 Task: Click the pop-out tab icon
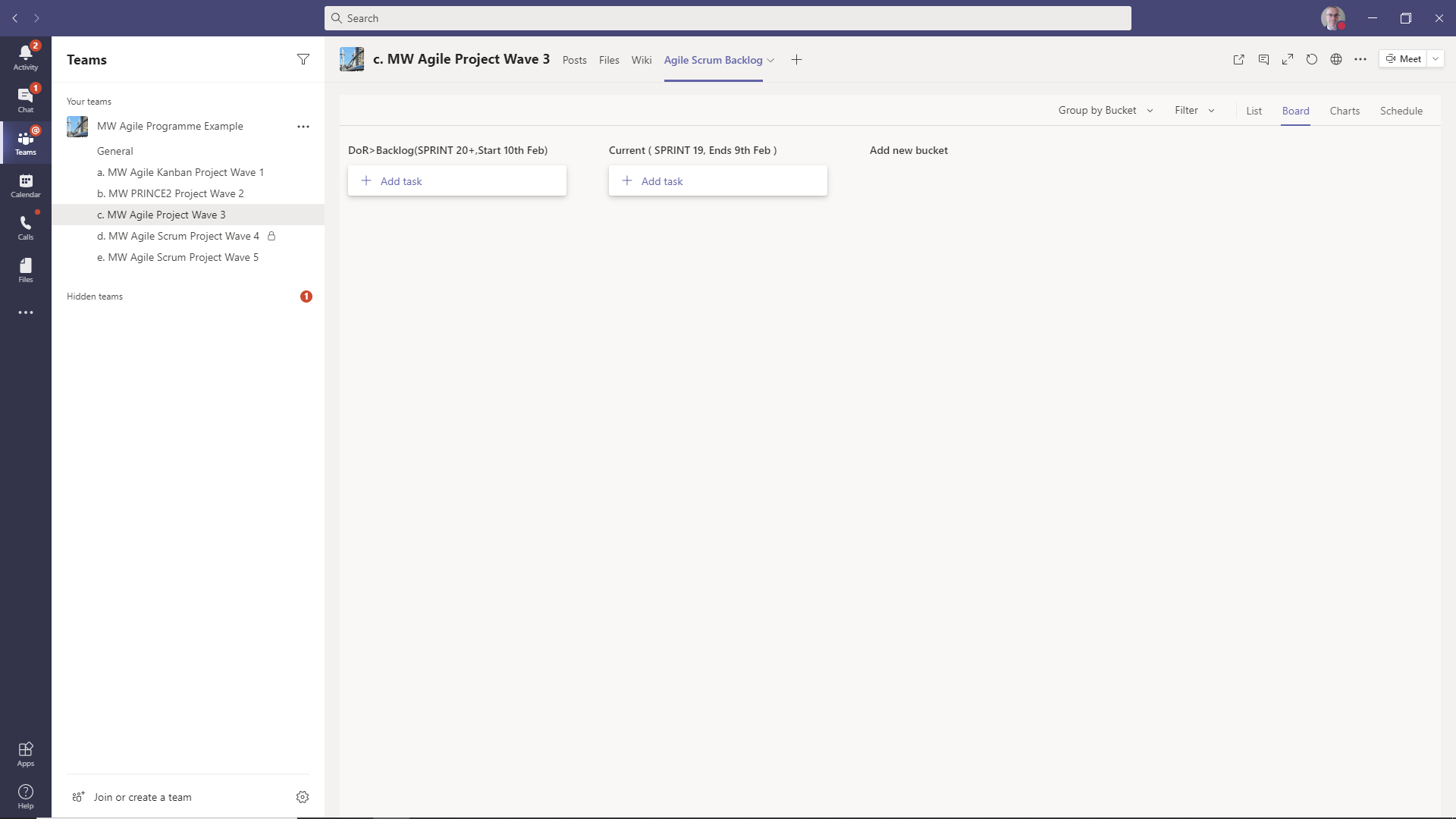pos(1238,59)
